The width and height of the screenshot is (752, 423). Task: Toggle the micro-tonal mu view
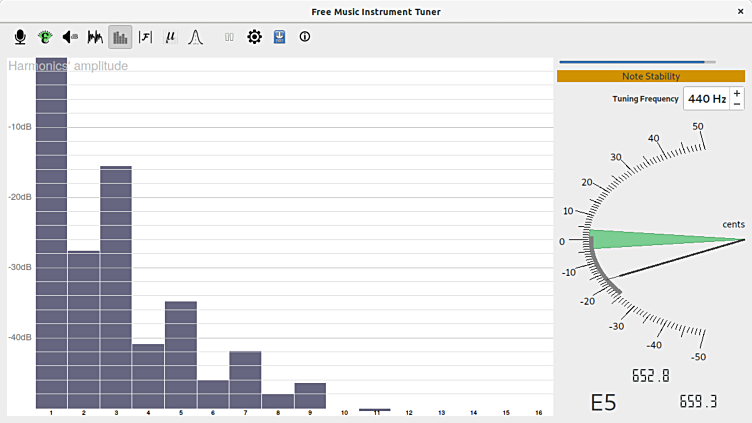(x=171, y=38)
